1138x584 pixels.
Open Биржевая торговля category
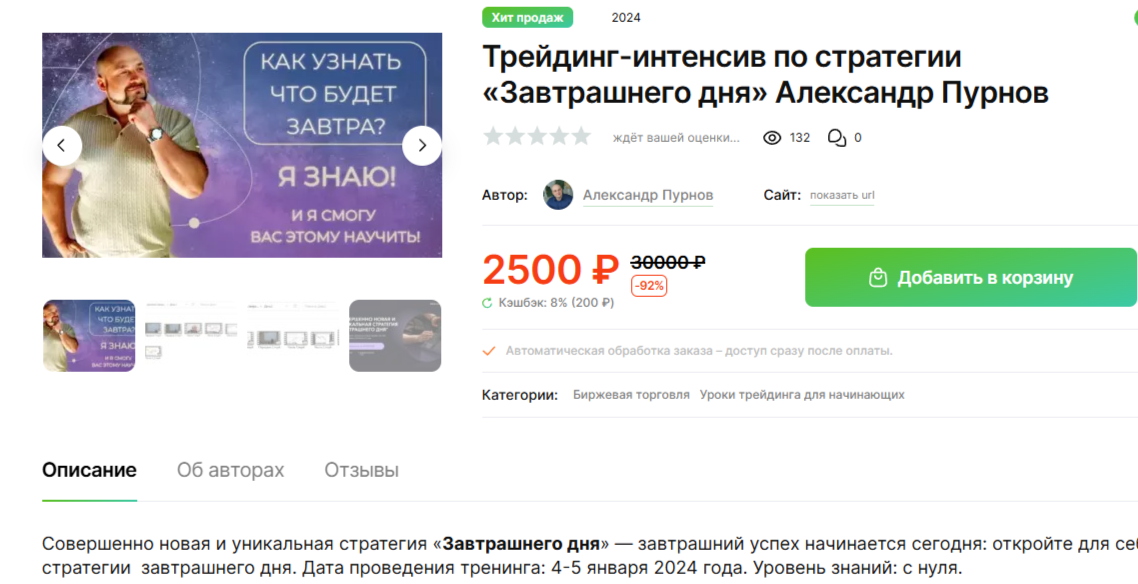631,395
